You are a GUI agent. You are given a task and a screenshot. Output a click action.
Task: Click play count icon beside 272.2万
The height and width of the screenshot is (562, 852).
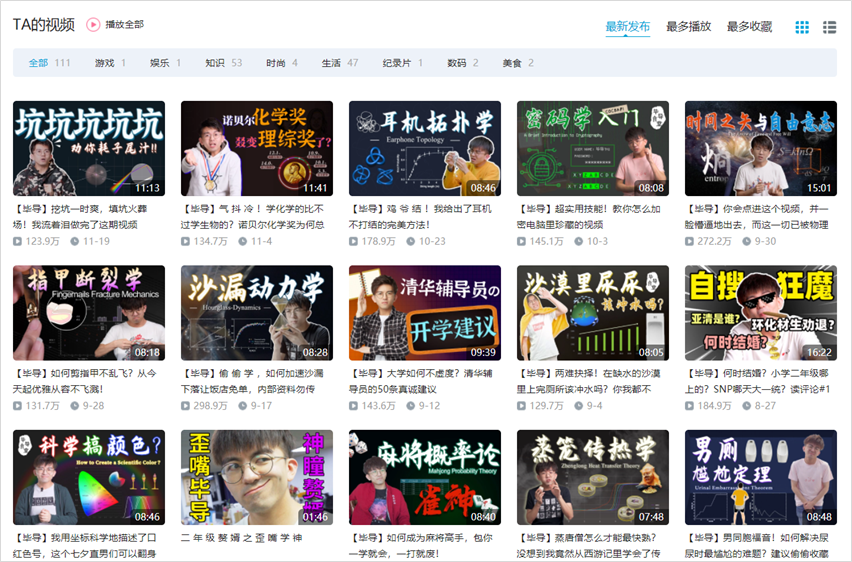click(x=689, y=241)
